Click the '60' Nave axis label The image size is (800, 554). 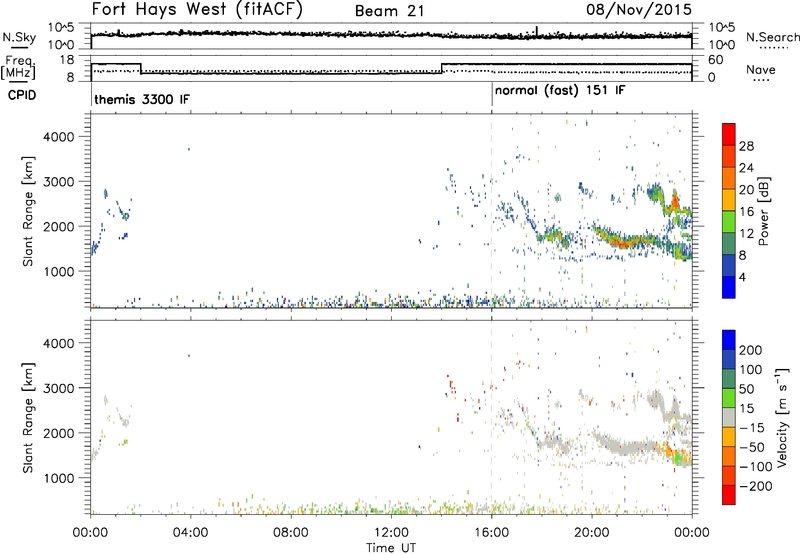click(715, 60)
